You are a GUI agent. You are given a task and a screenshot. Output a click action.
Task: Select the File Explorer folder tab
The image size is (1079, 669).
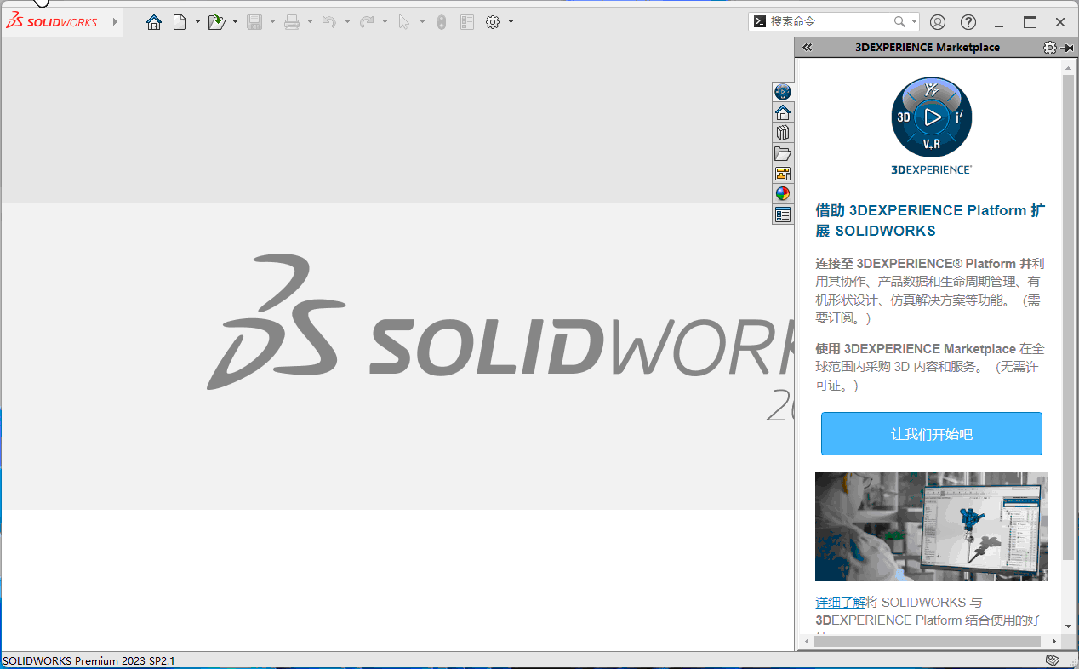(x=782, y=153)
